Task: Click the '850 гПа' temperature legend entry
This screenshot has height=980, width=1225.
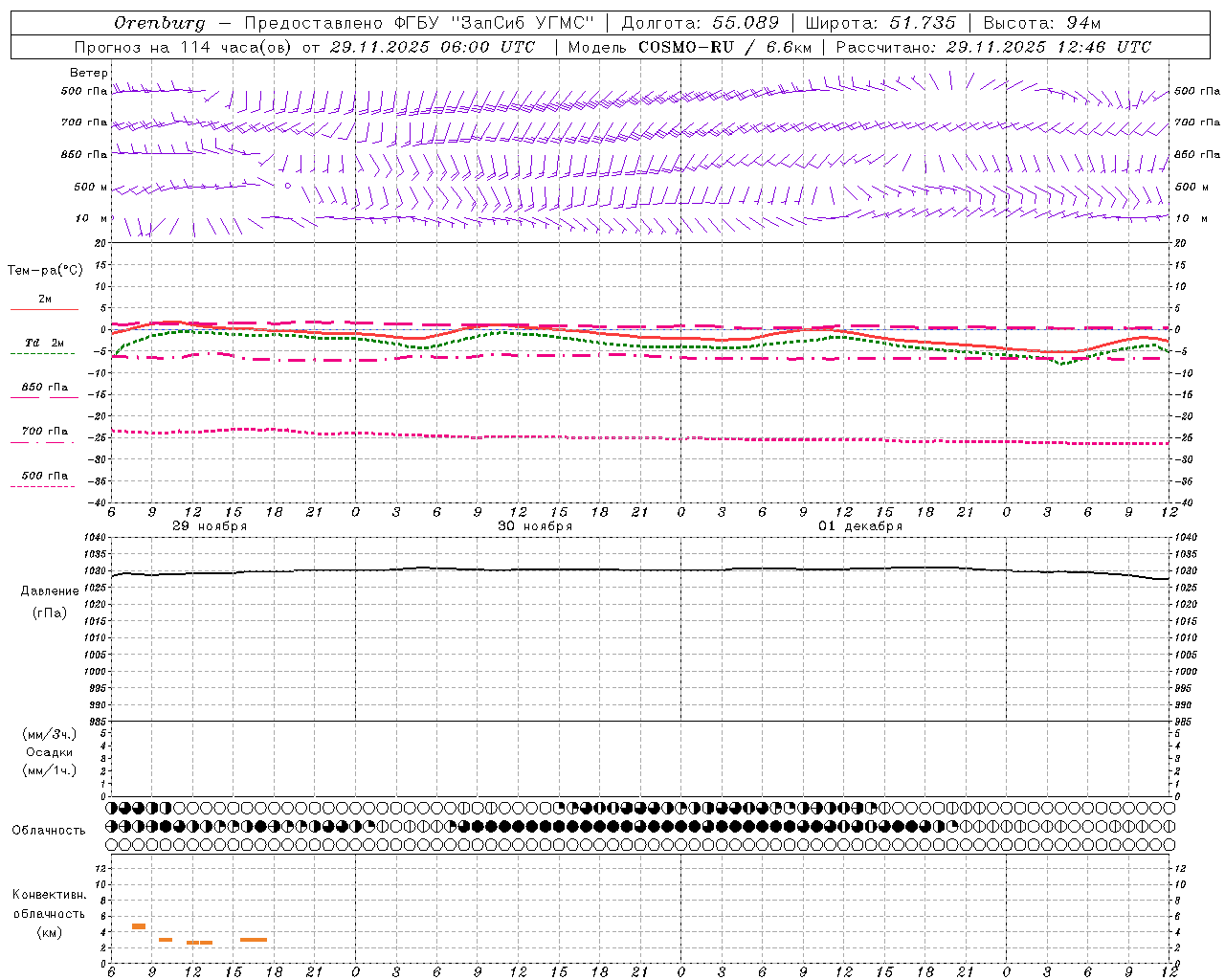Action: click(44, 391)
